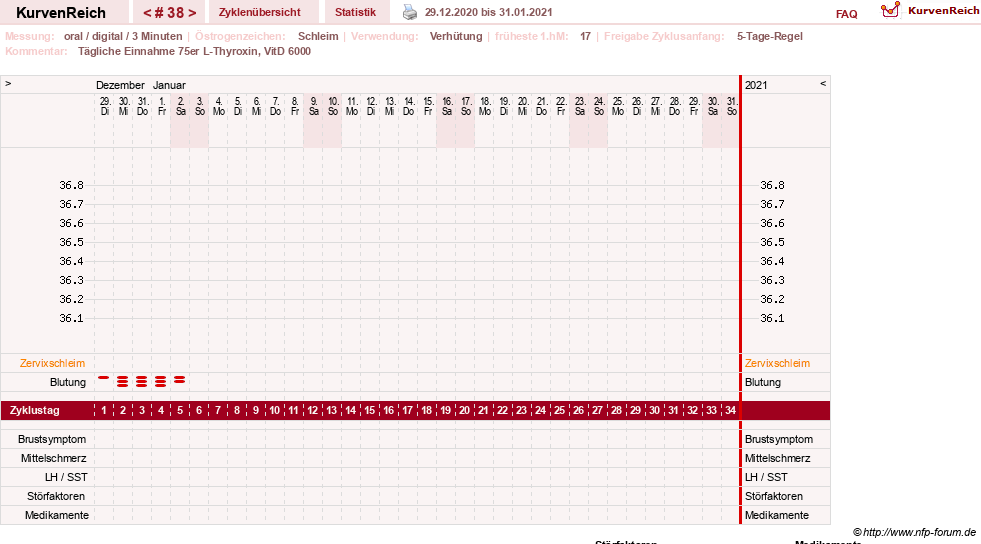Click date column 15. Fr

coord(428,106)
